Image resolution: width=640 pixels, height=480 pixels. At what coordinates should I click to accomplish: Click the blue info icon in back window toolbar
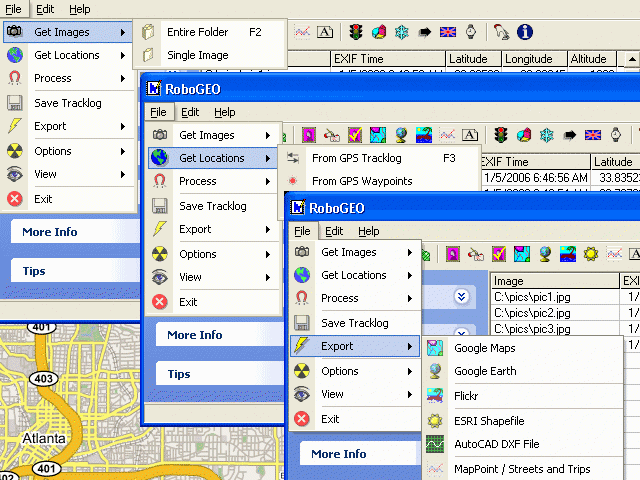(524, 32)
